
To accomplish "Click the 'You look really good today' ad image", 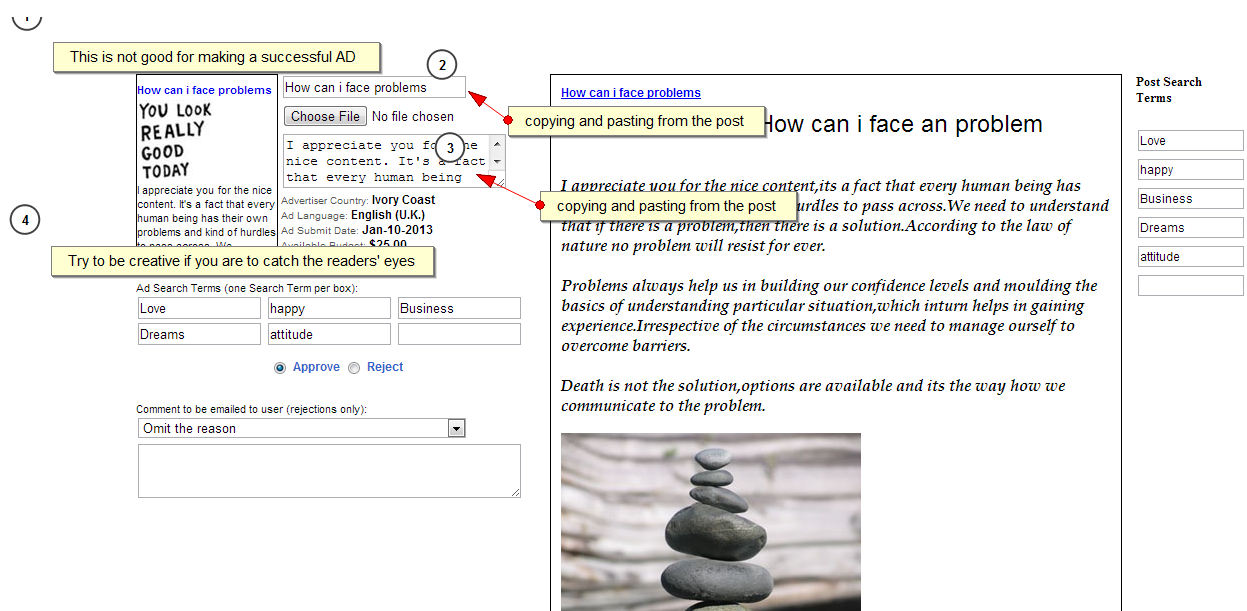I will [178, 140].
